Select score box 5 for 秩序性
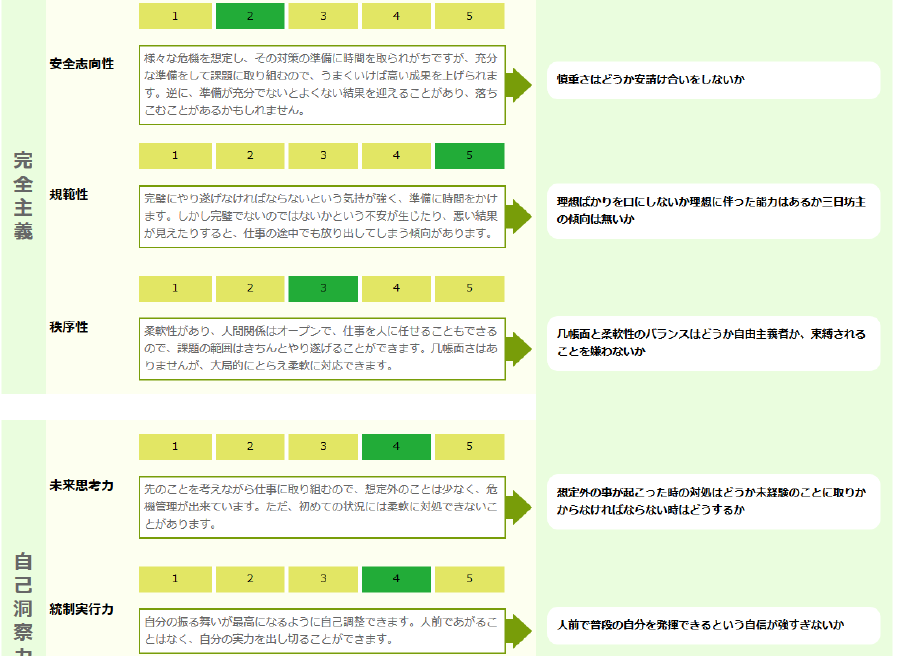Viewport: 900px width, 668px height. 470,289
